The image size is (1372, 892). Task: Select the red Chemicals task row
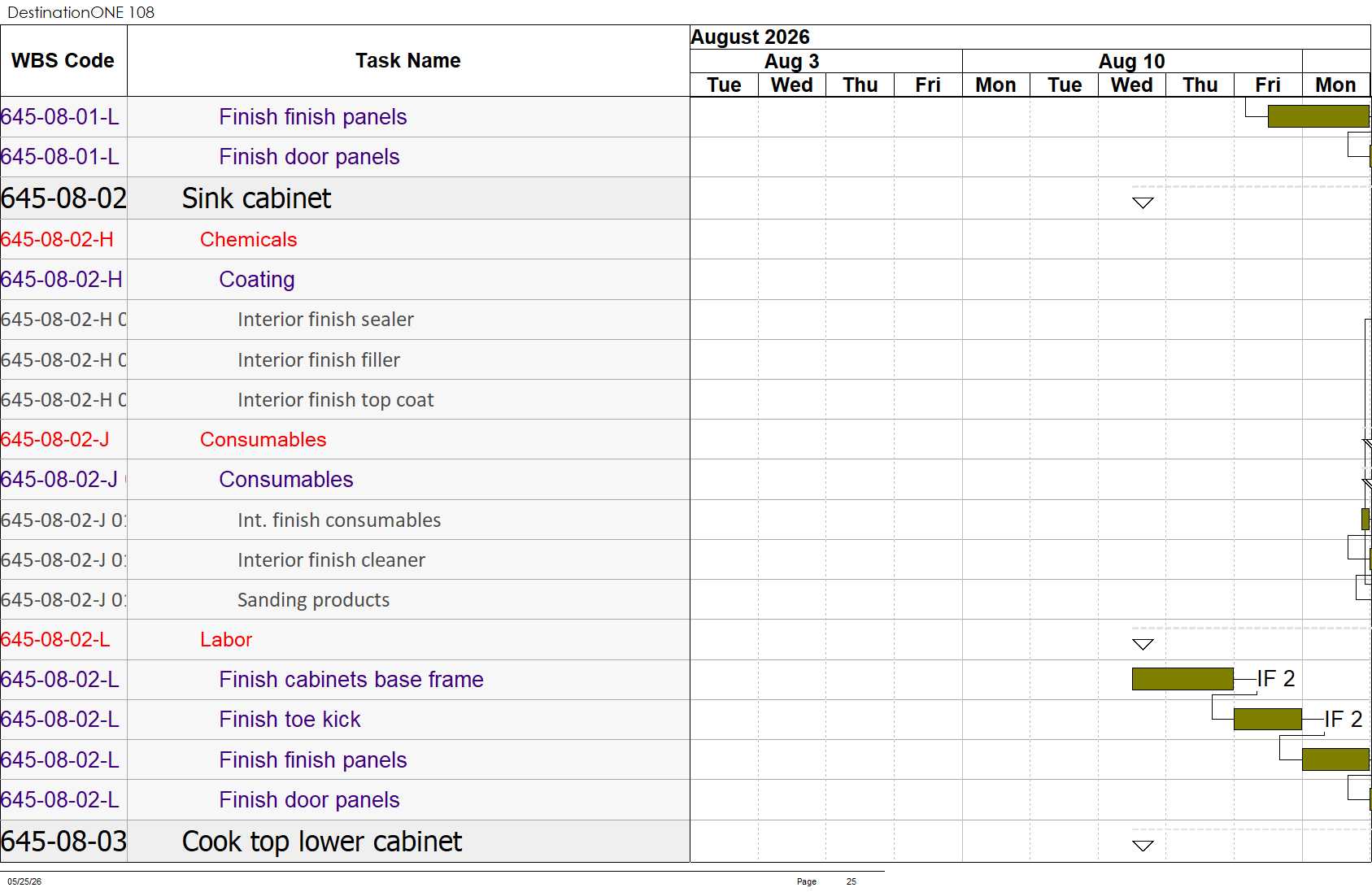click(x=345, y=239)
